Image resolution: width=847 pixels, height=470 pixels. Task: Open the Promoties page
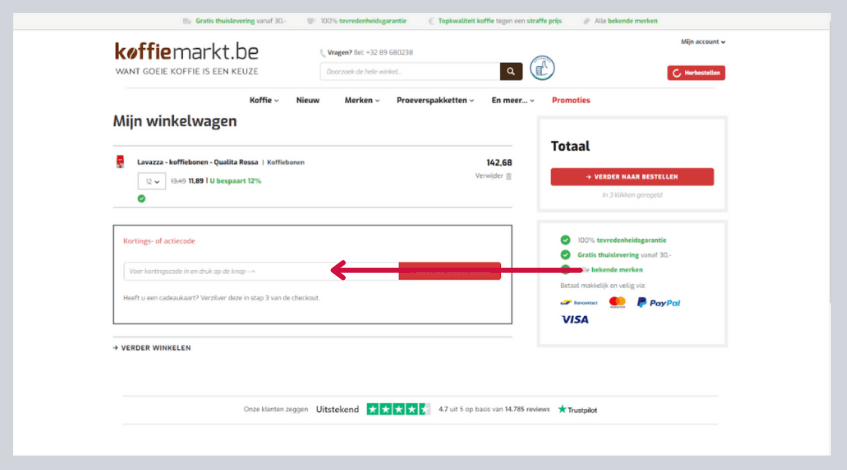click(x=571, y=100)
